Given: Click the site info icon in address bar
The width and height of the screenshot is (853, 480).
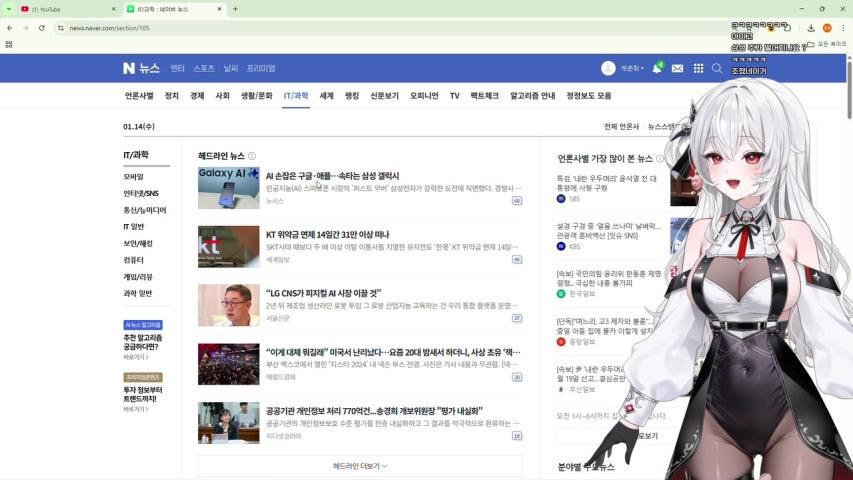Looking at the screenshot, I should click(x=60, y=28).
